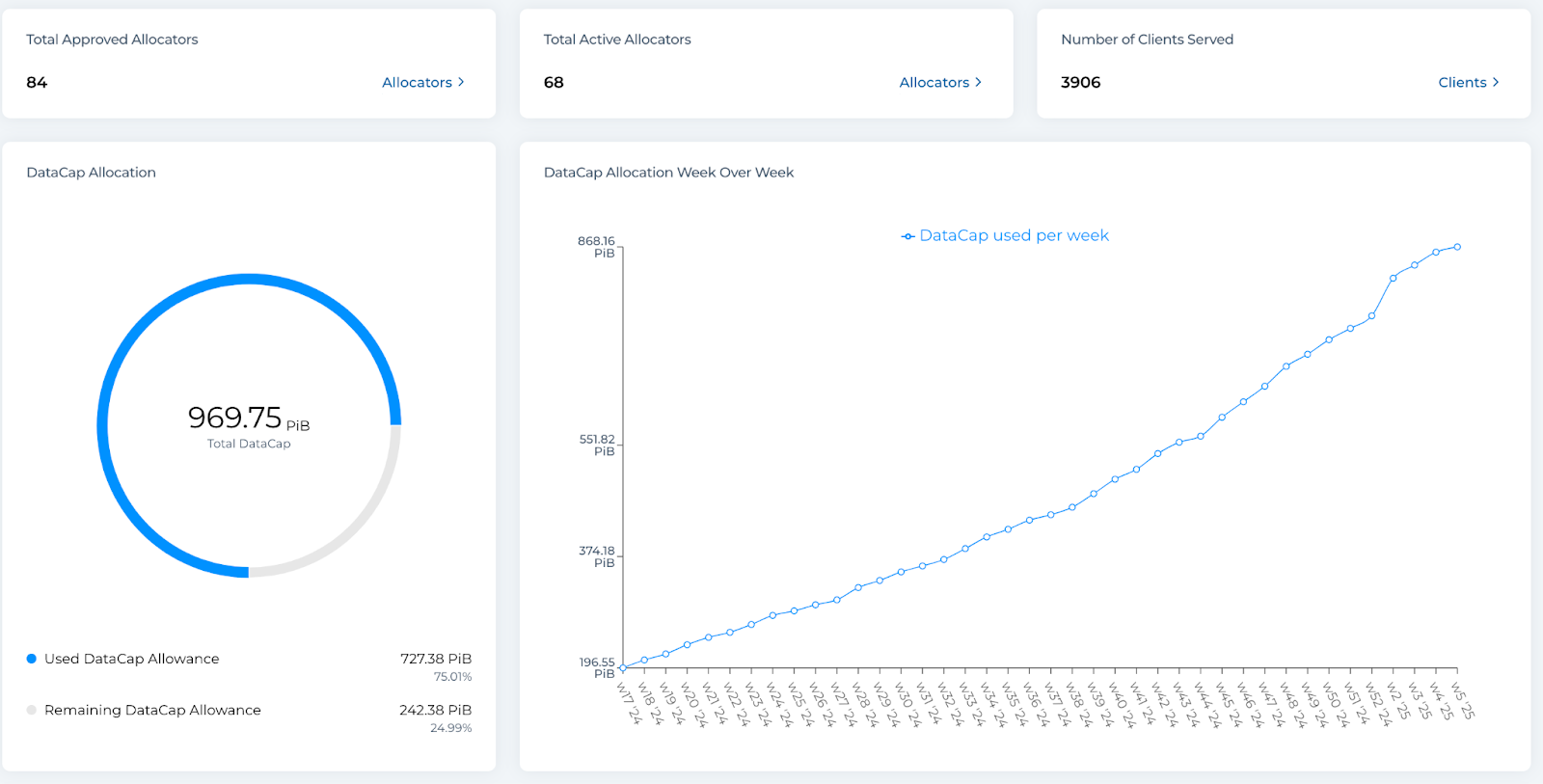Click the last data point at W5 '25
This screenshot has width=1543, height=784.
pyautogui.click(x=1457, y=247)
